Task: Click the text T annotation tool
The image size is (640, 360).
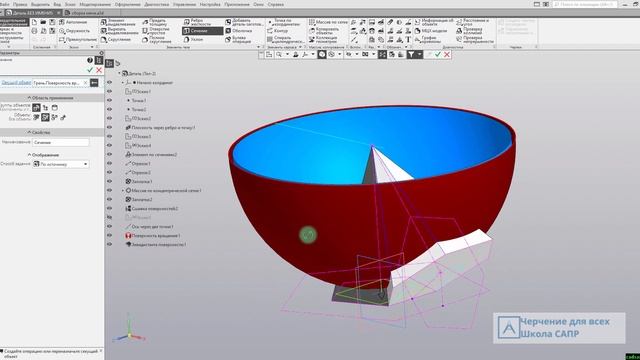Action: coord(408,40)
